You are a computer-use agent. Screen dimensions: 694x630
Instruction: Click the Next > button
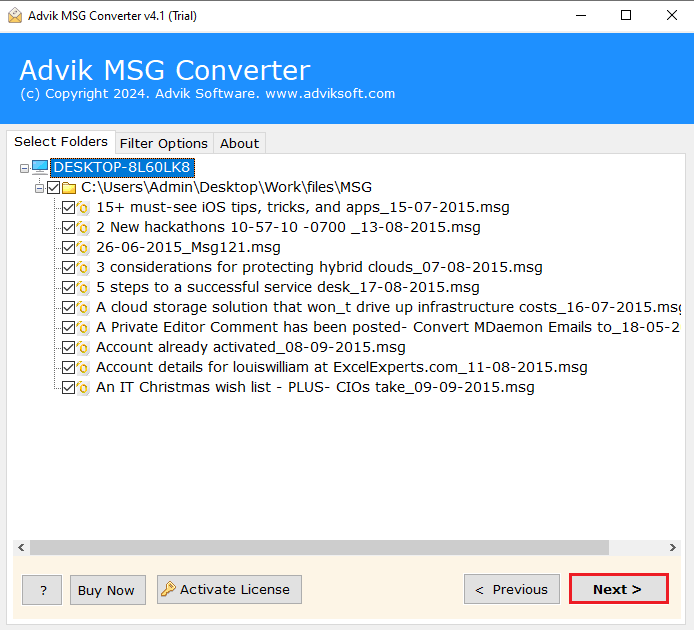point(618,589)
